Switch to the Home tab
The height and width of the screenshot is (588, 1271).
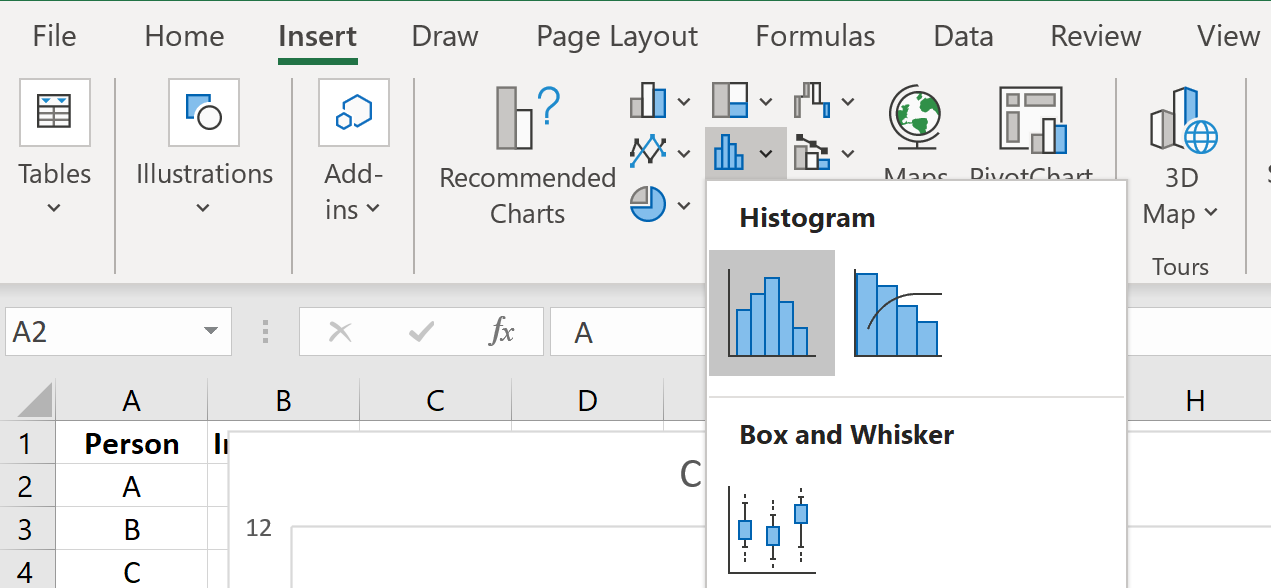tap(183, 36)
